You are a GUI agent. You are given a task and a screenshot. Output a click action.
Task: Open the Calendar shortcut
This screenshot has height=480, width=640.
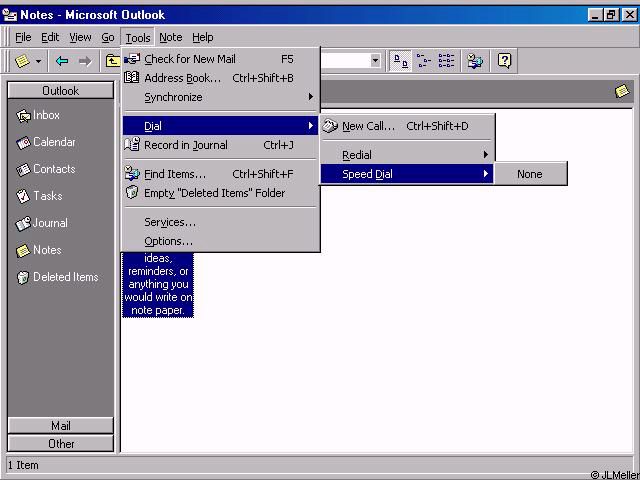pos(53,142)
